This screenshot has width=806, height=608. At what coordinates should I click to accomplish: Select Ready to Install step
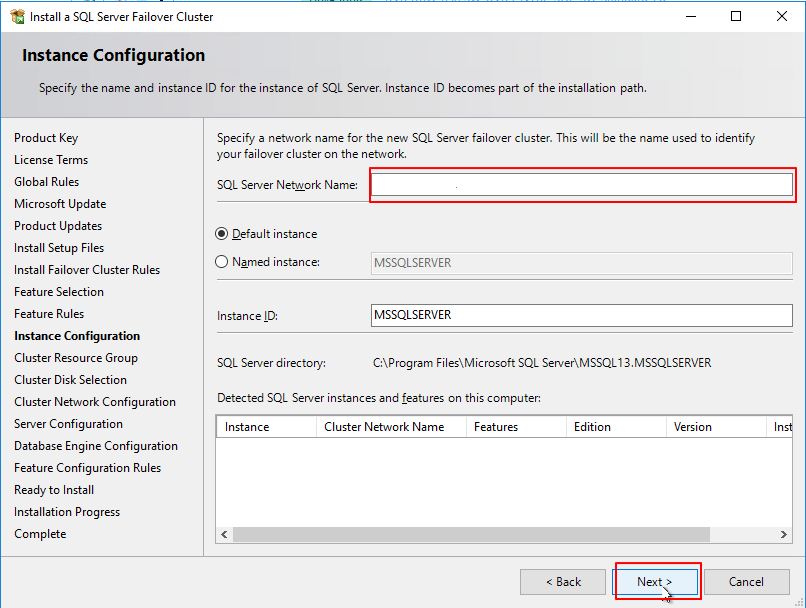pos(54,490)
